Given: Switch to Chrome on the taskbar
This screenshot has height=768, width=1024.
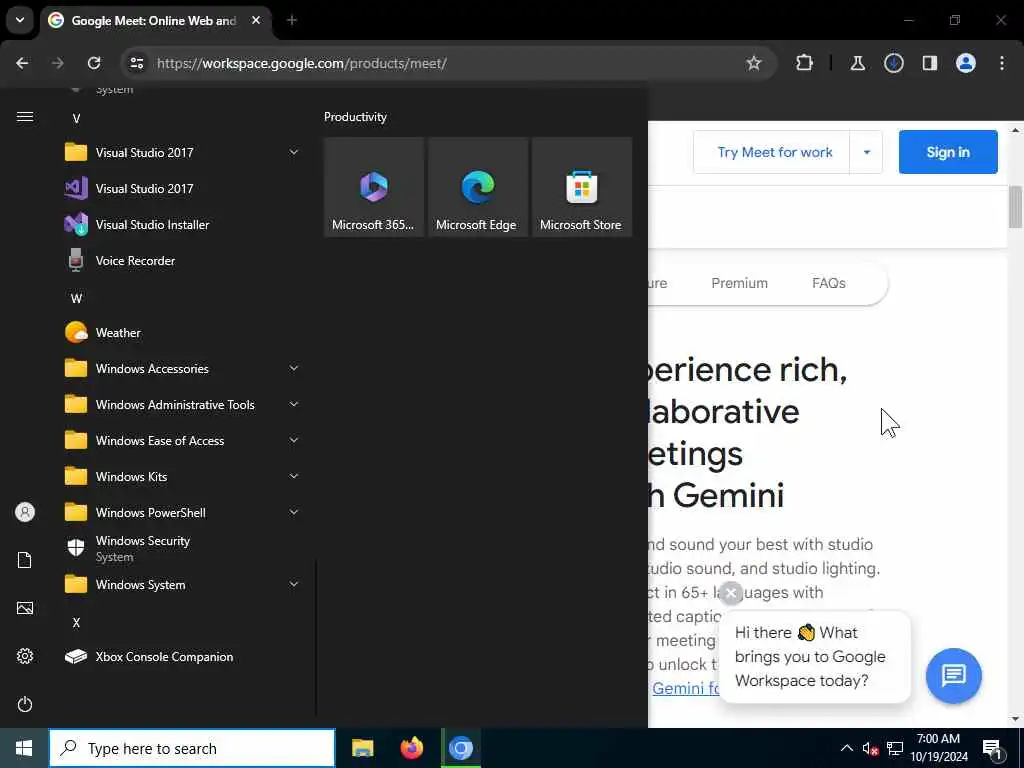Looking at the screenshot, I should [461, 748].
